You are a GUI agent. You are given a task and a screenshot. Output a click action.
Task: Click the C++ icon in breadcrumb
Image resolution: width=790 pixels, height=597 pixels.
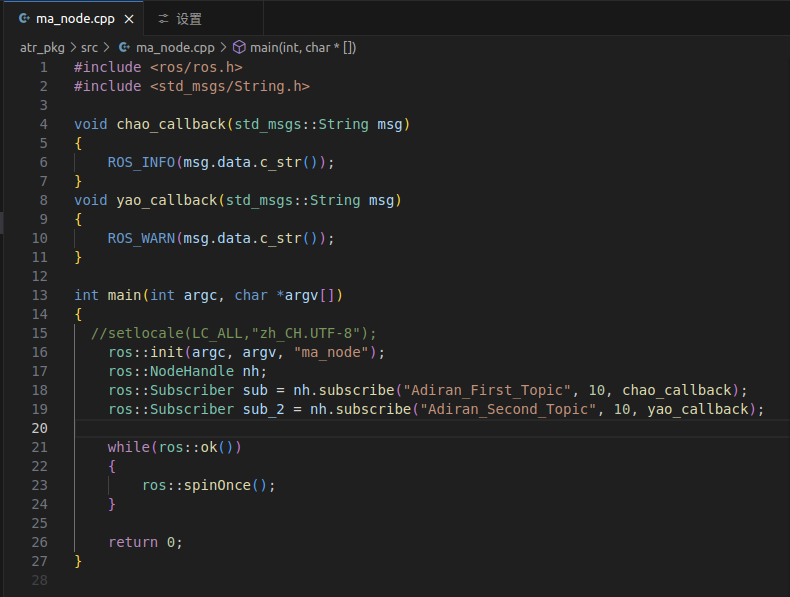tap(123, 47)
